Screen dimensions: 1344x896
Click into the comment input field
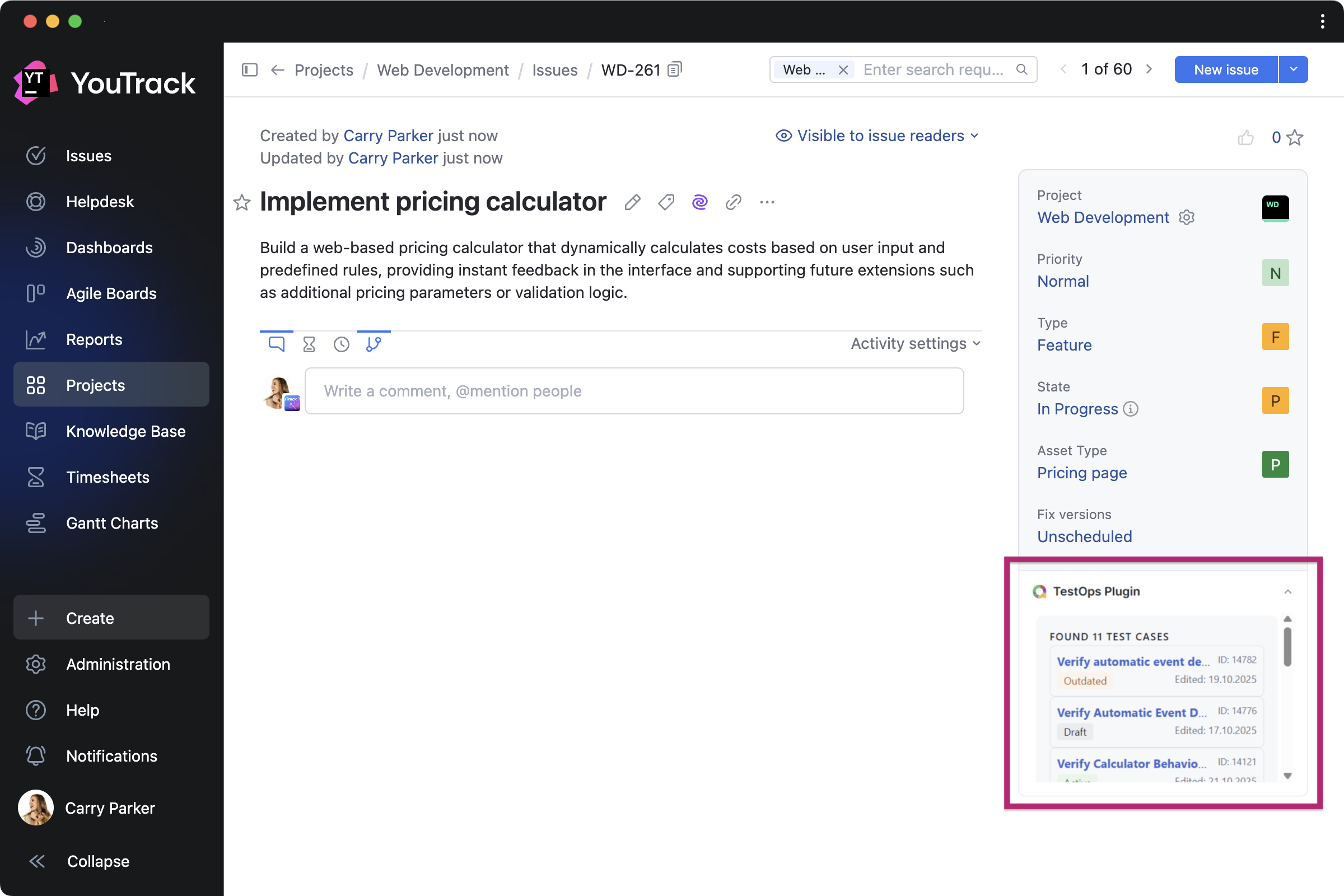tap(634, 391)
